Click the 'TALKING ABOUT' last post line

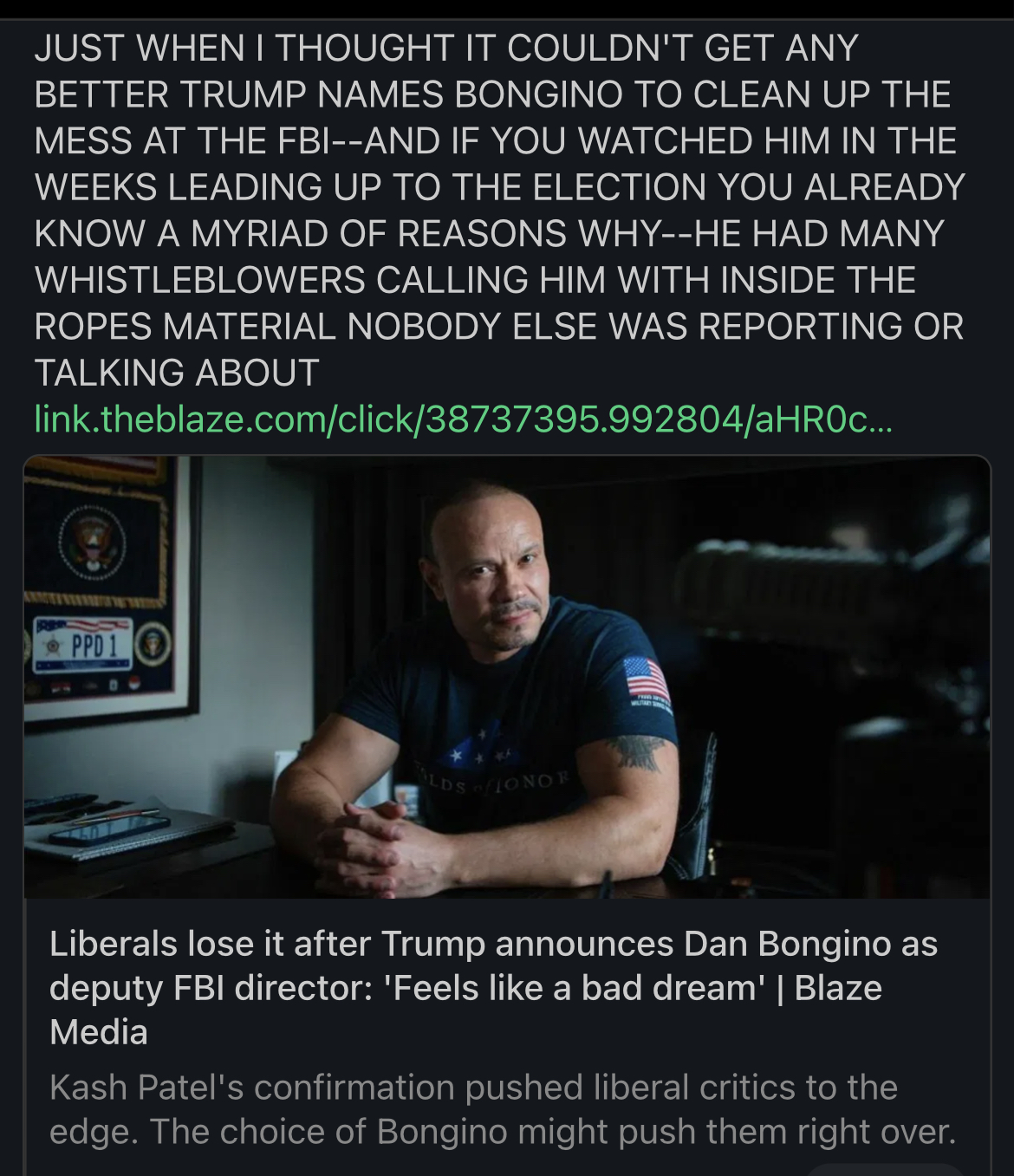(177, 373)
